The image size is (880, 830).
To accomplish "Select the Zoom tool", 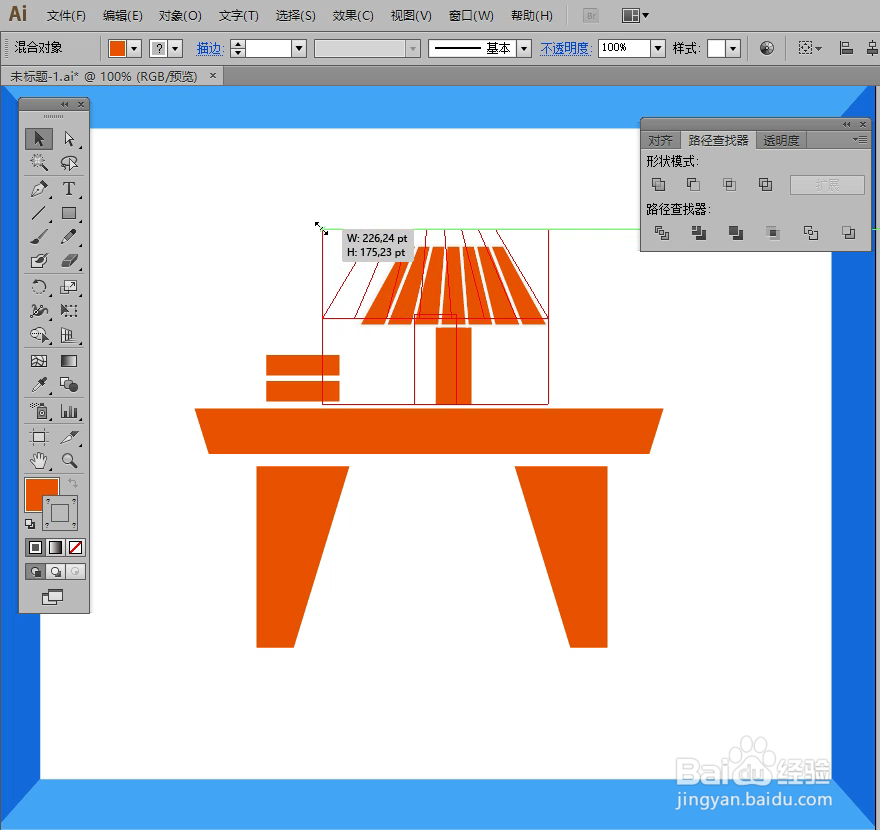I will pos(70,461).
